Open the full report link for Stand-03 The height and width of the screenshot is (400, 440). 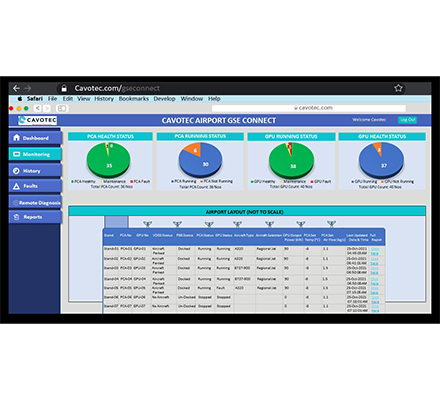click(375, 270)
